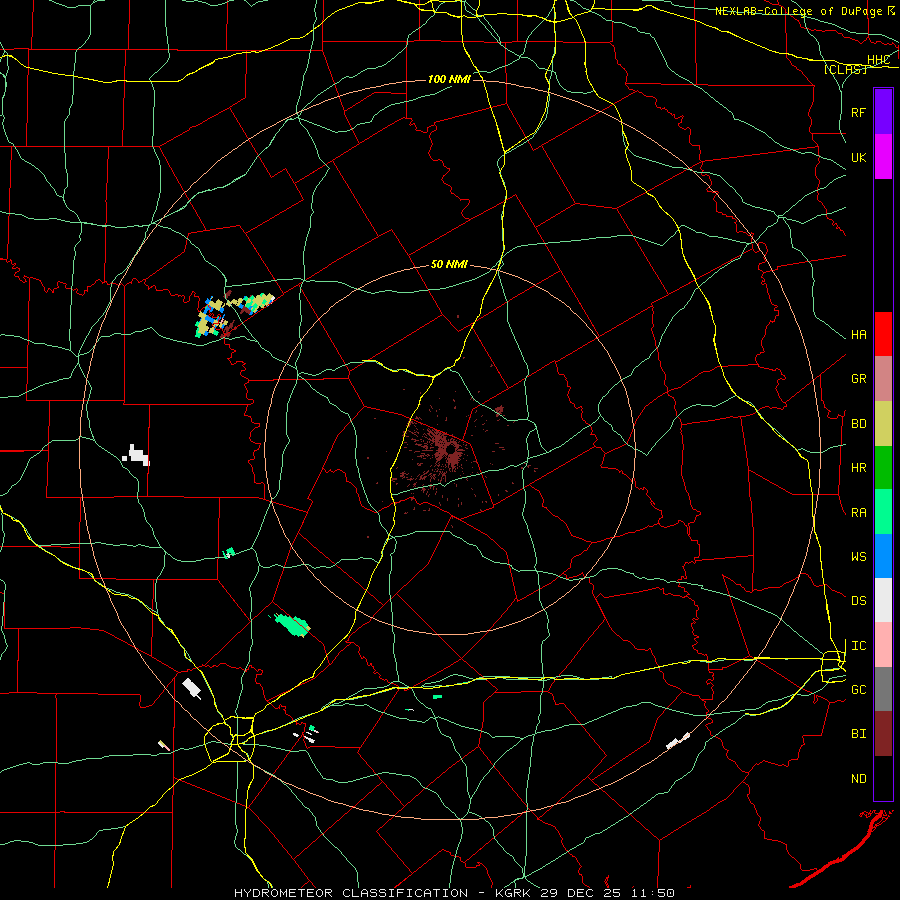Click the 'HR' legend label
Image resolution: width=900 pixels, height=900 pixels.
[x=858, y=467]
